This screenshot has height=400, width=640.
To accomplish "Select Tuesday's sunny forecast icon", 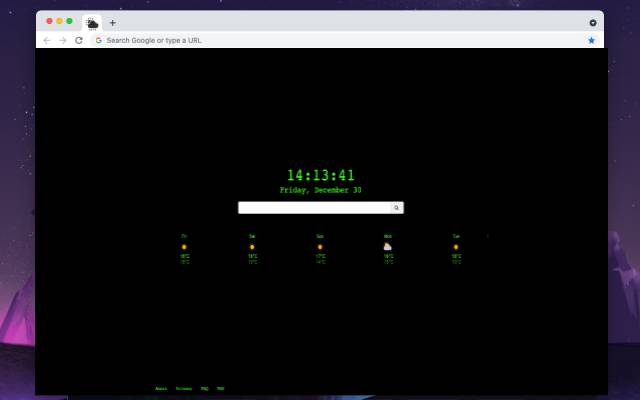I will click(456, 247).
